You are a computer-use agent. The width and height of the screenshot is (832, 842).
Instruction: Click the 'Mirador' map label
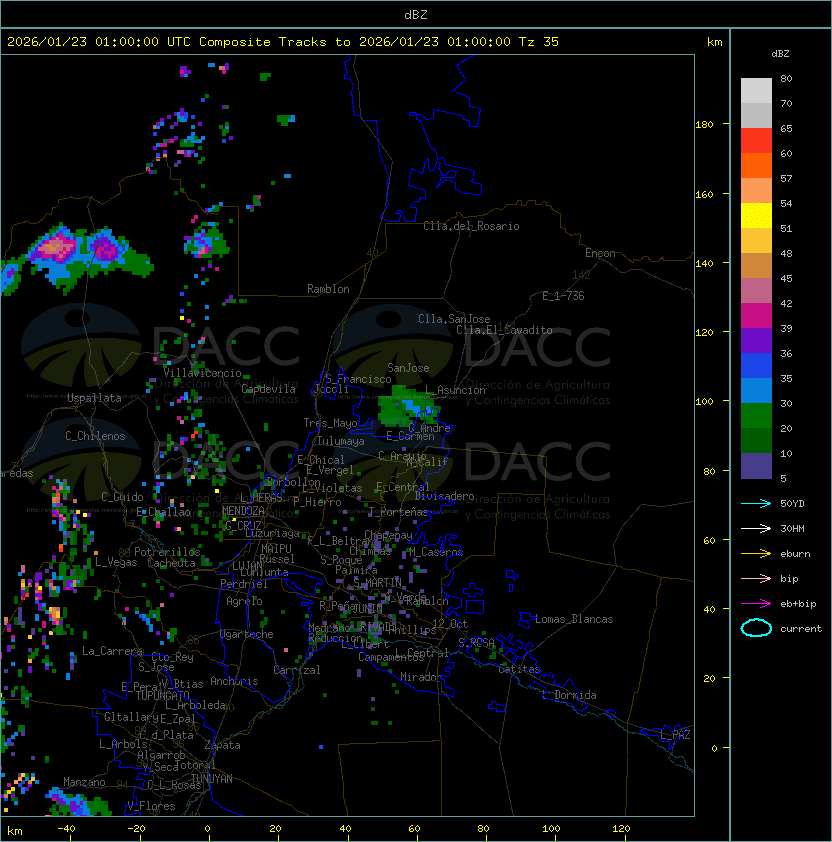pos(422,677)
